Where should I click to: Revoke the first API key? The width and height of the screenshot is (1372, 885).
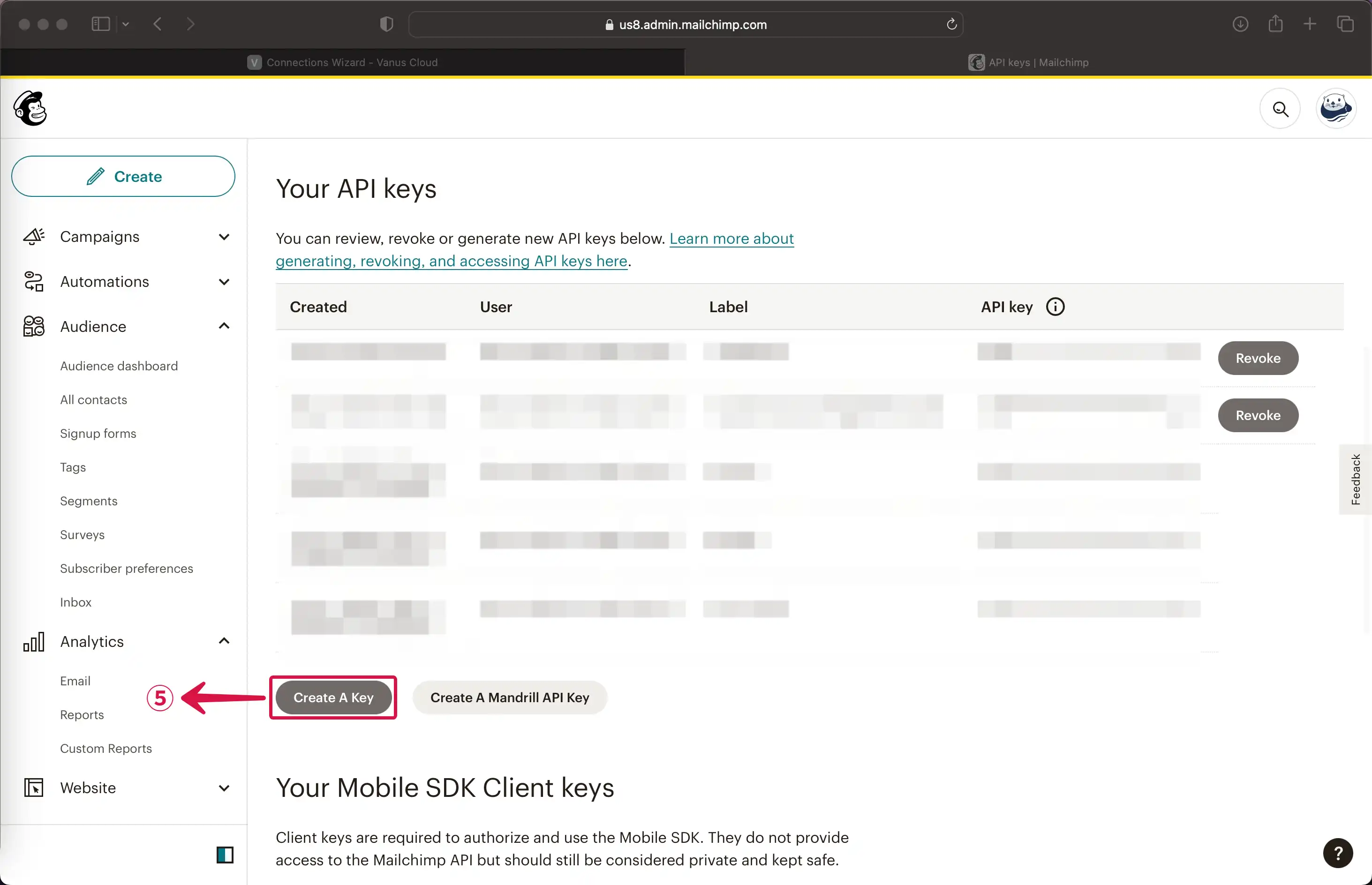1258,358
